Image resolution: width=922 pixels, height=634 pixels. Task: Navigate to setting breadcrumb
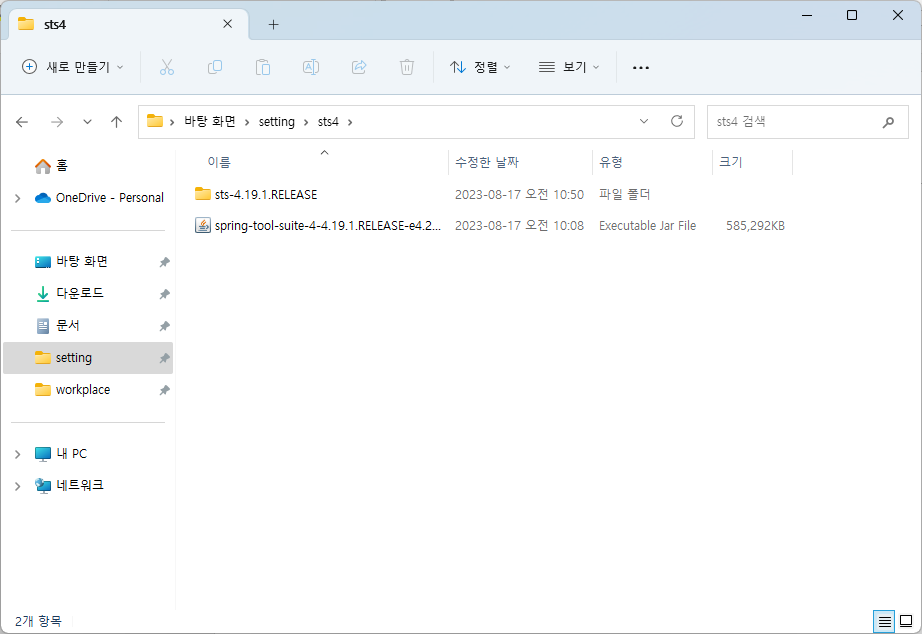tap(276, 121)
